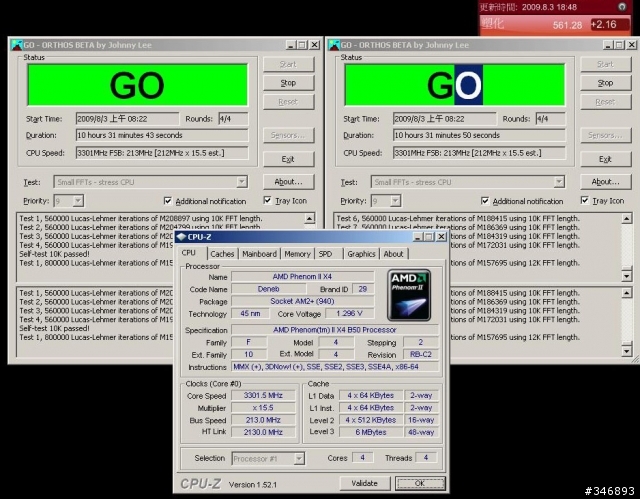Viewport: 640px width, 499px height.
Task: Close the left ORTHOS window
Action: 315,45
